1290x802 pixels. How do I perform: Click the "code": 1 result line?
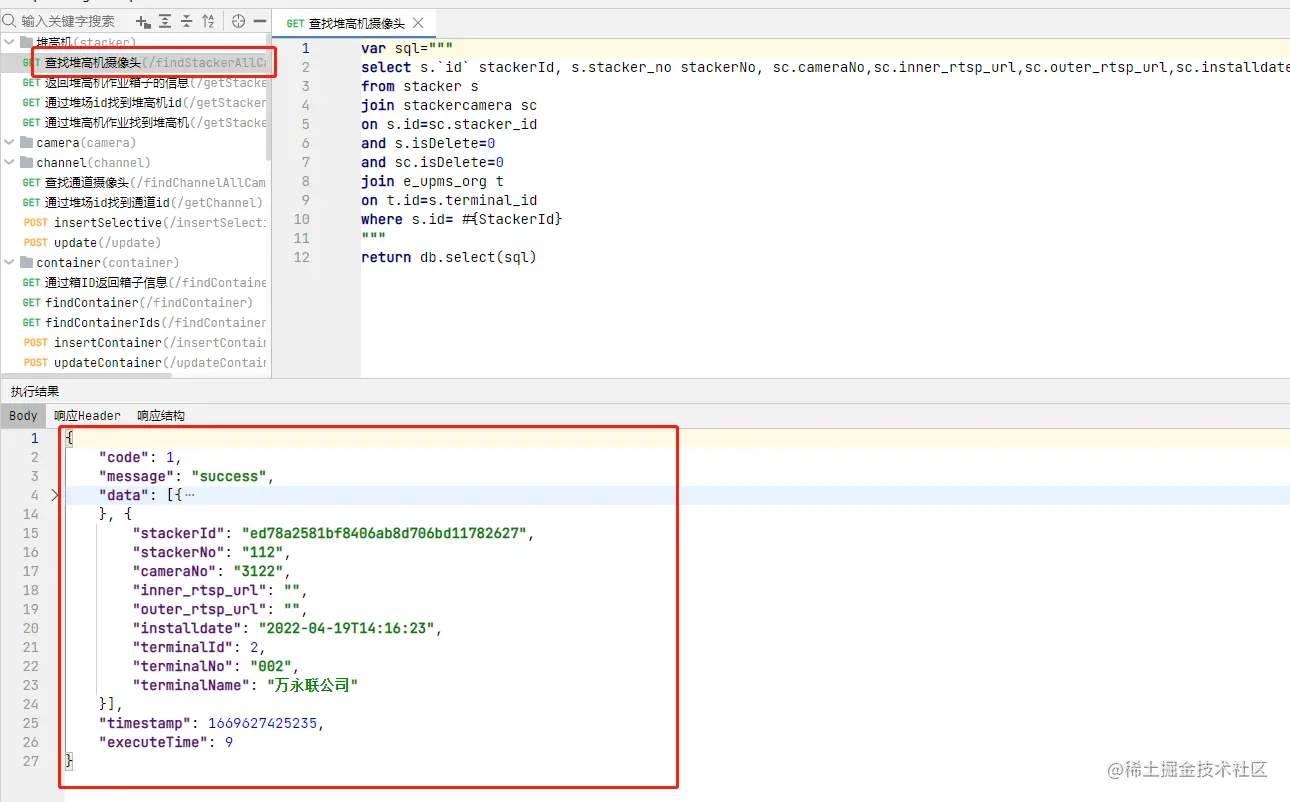[140, 457]
